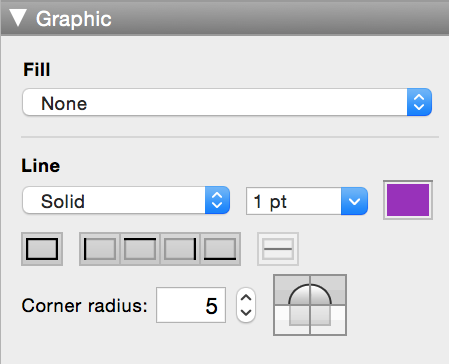Click inside the 1 pt width field
Screen dimensions: 449x364
coord(294,201)
